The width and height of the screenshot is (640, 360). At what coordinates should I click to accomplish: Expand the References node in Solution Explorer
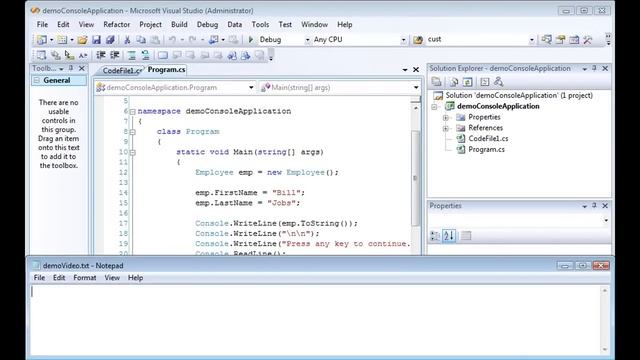click(446, 128)
